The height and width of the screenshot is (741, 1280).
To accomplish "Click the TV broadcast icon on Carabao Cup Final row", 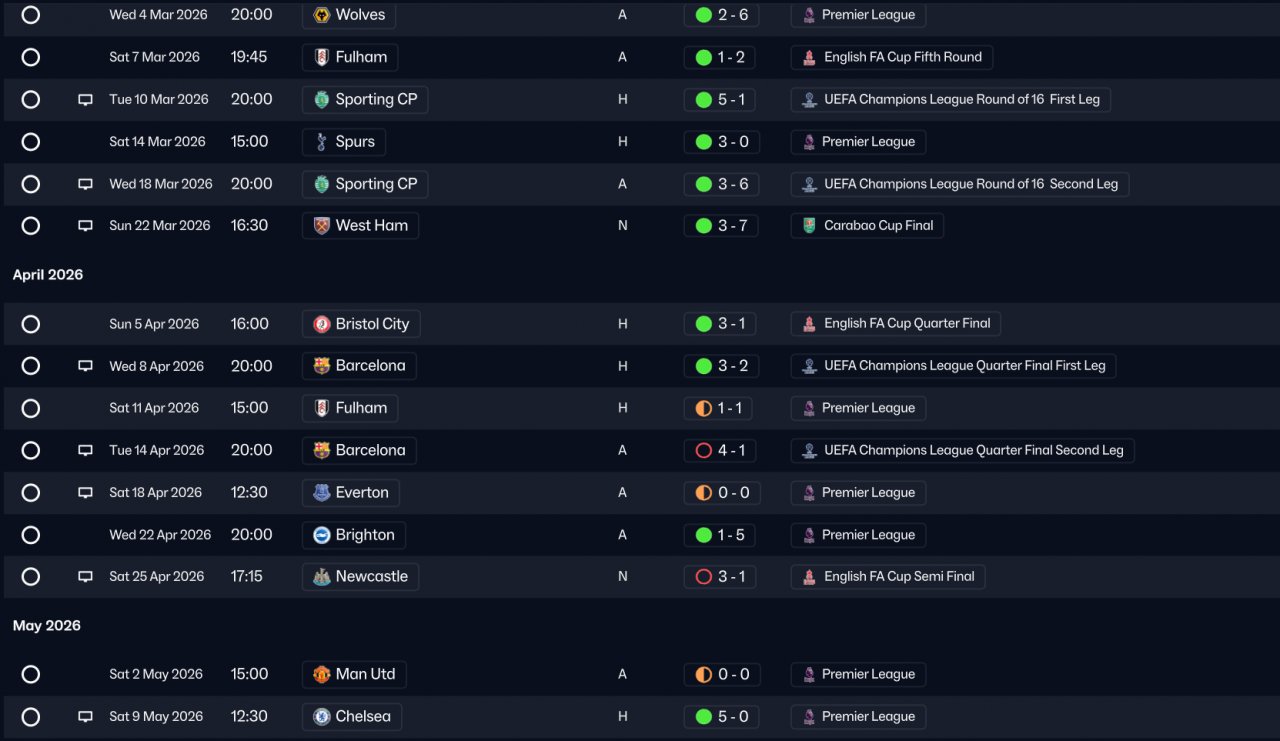I will click(86, 226).
